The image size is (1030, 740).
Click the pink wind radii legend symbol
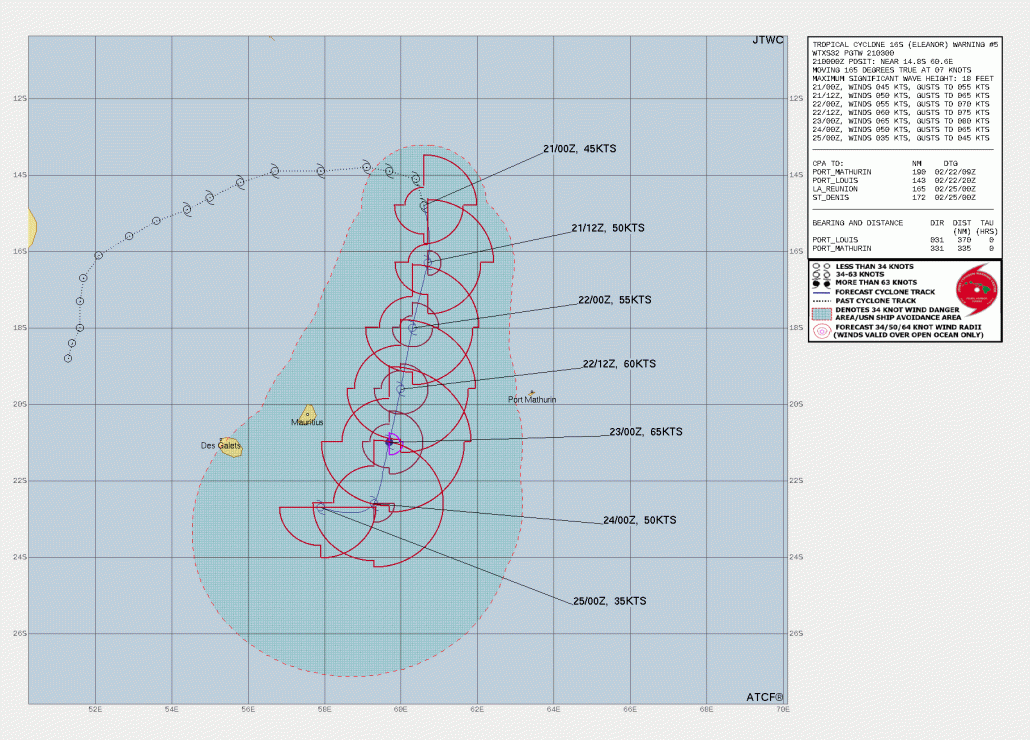pos(821,331)
